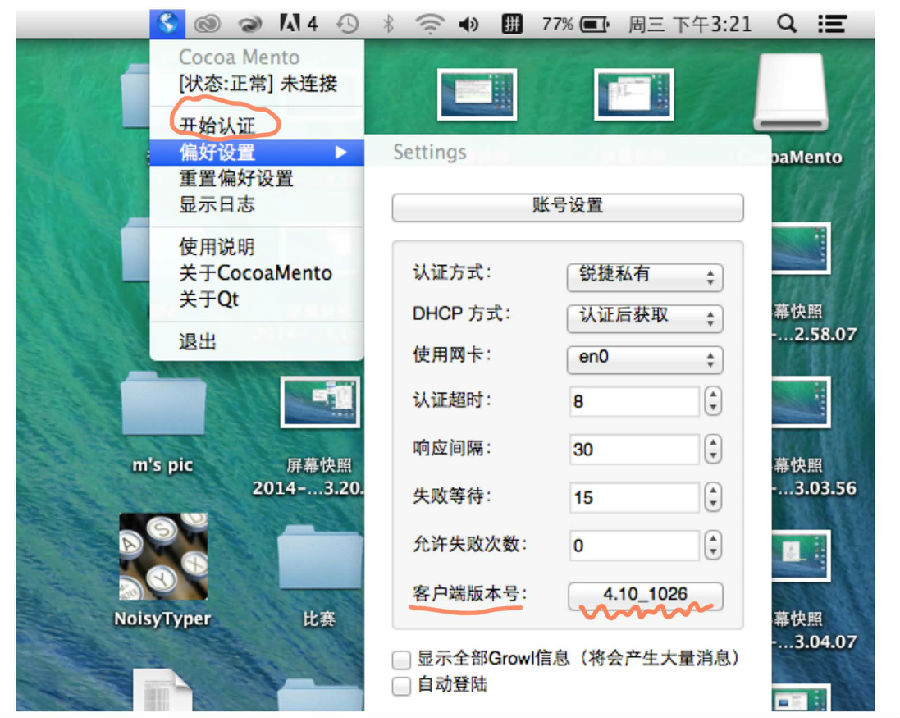Click the Wi-Fi menu bar icon

click(430, 24)
